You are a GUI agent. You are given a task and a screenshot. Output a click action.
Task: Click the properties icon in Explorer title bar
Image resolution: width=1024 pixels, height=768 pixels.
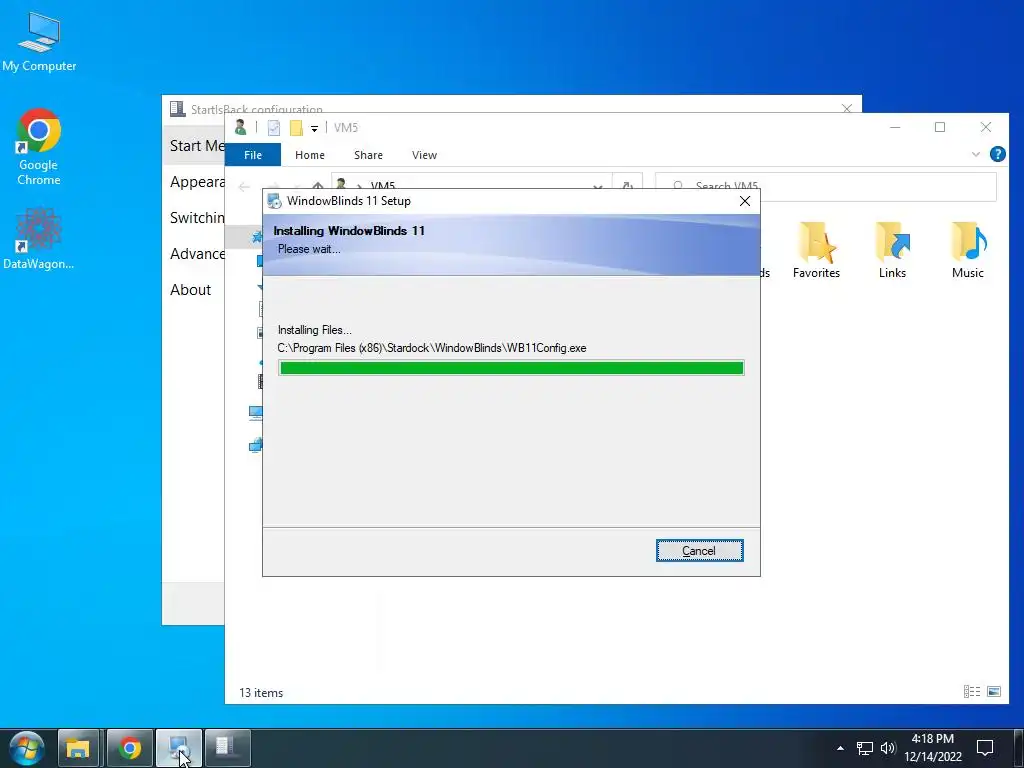pos(274,128)
